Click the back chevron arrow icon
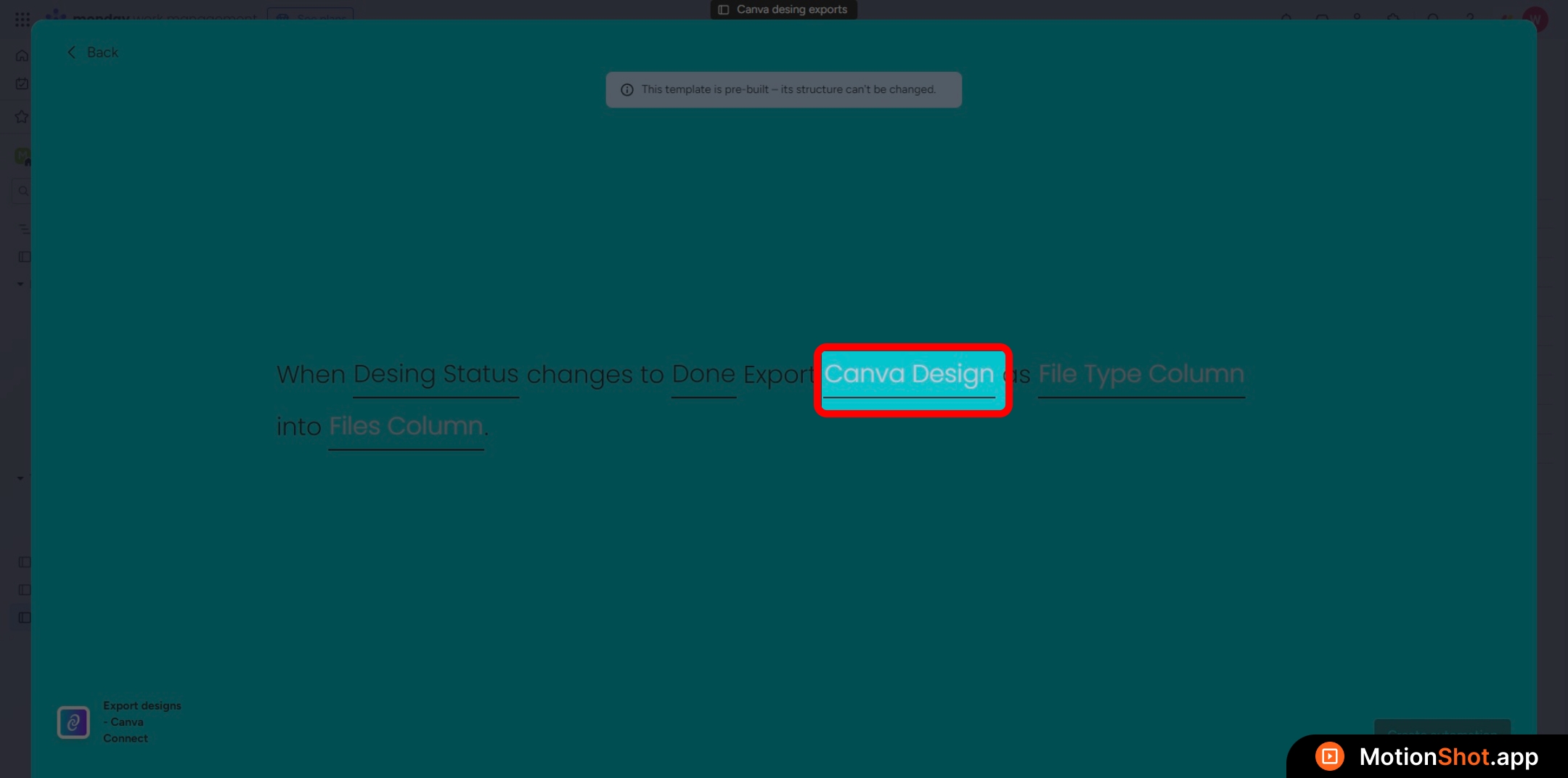Screen dimensions: 1568x778 tap(71, 52)
